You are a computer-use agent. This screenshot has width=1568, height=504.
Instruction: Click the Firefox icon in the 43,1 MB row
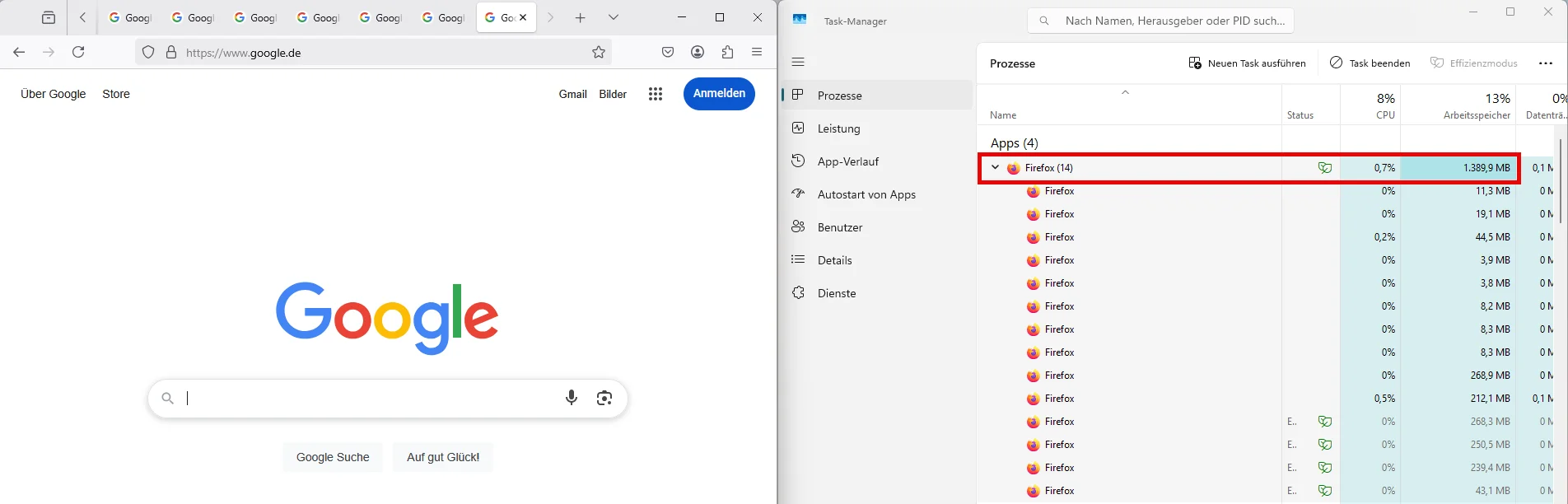click(x=1033, y=491)
